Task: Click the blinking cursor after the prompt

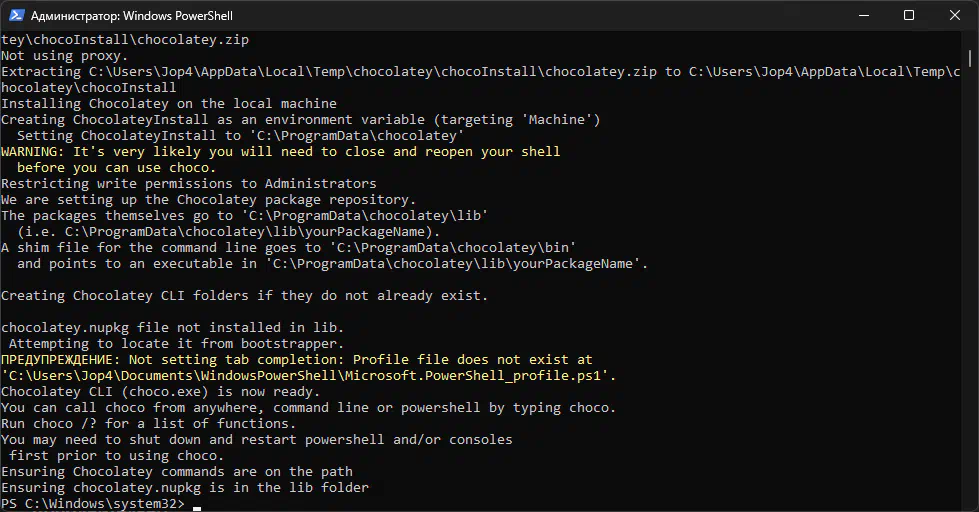Action: click(x=197, y=508)
